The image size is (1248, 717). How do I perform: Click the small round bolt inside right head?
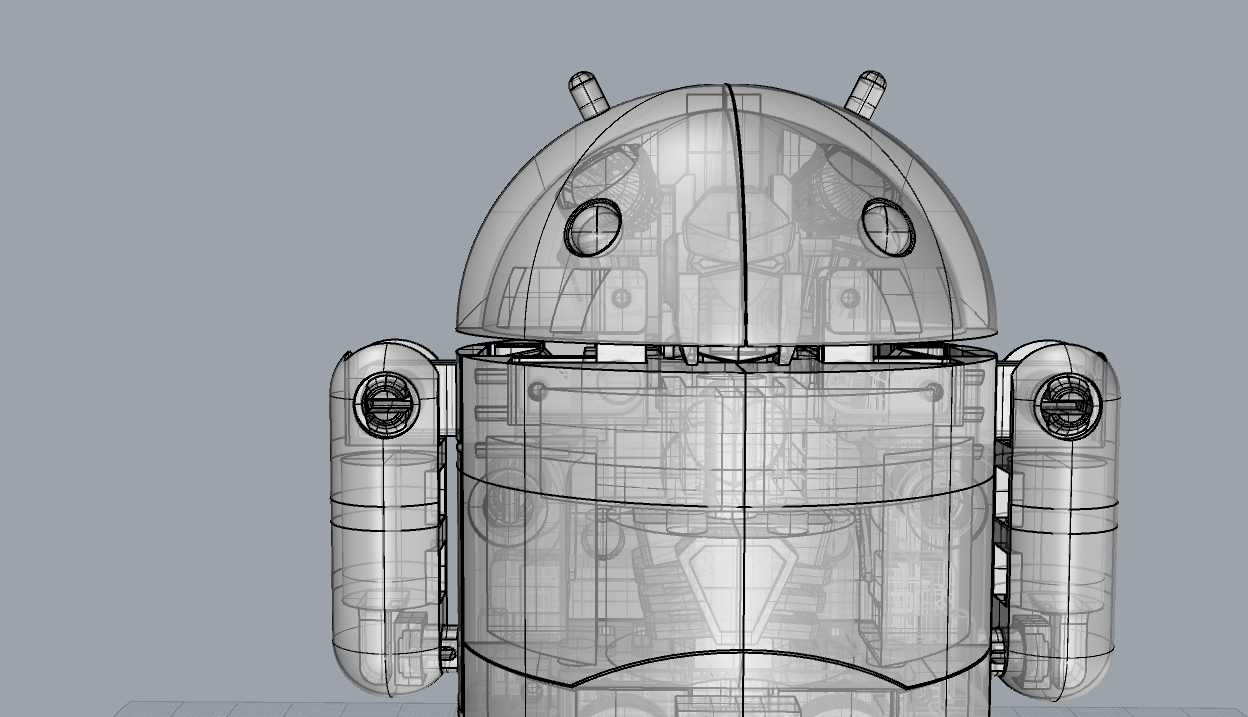click(850, 297)
